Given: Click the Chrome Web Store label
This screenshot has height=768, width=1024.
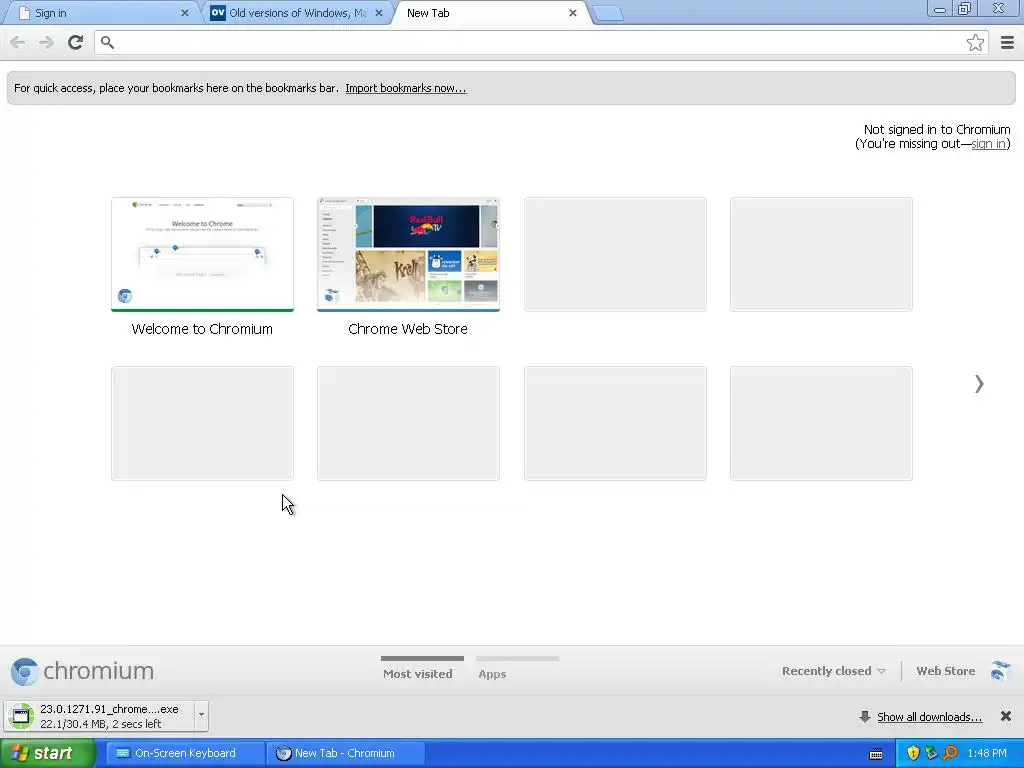Looking at the screenshot, I should tap(408, 329).
